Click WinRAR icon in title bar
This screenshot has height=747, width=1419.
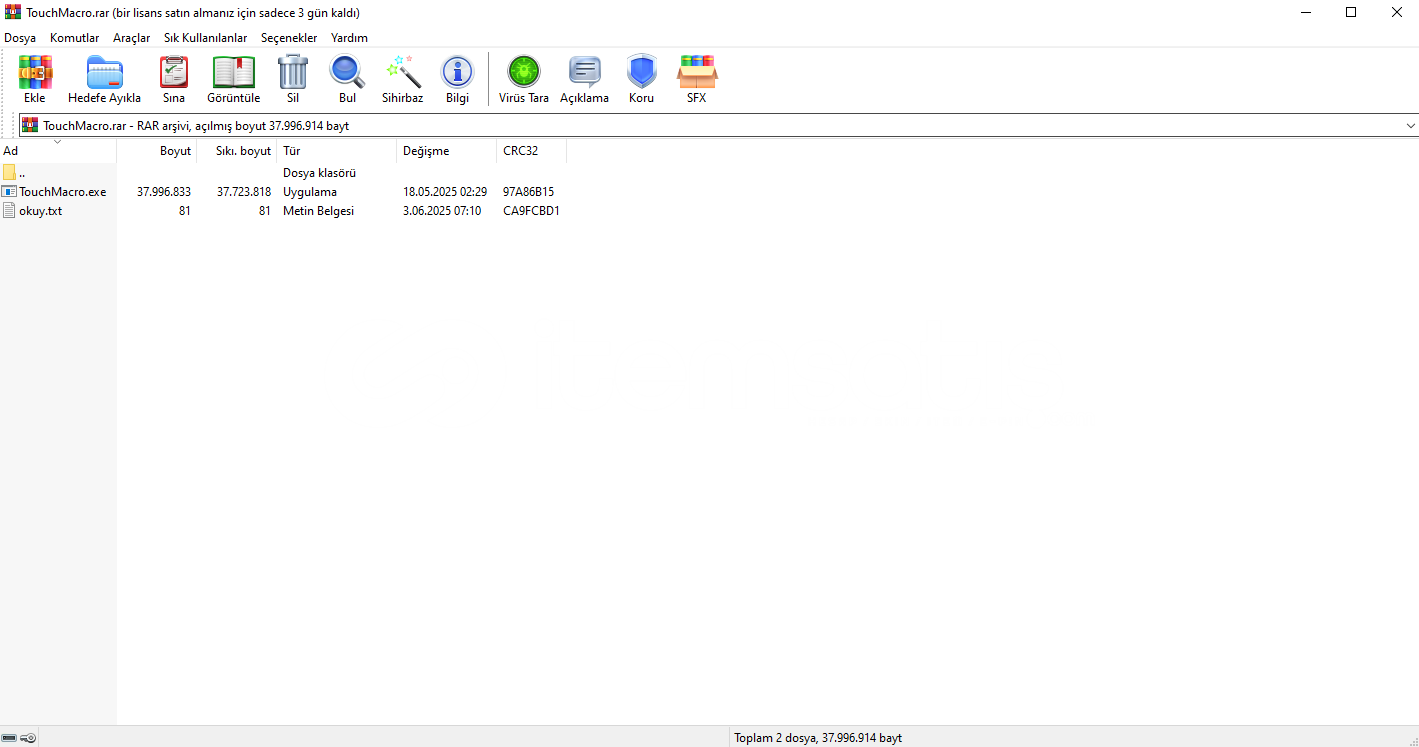[12, 12]
